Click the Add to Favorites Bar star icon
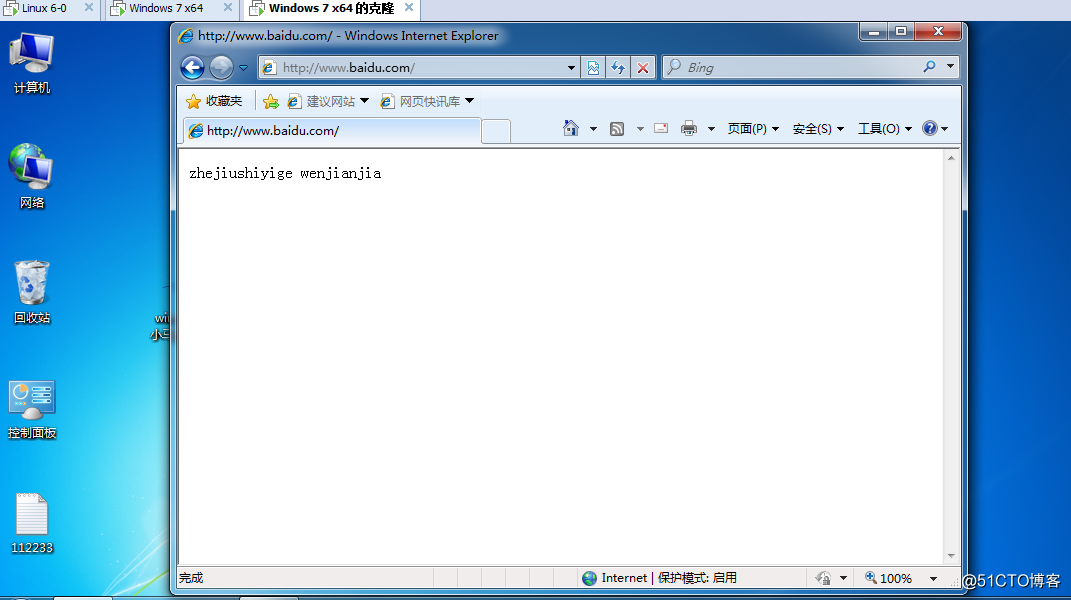 [270, 101]
